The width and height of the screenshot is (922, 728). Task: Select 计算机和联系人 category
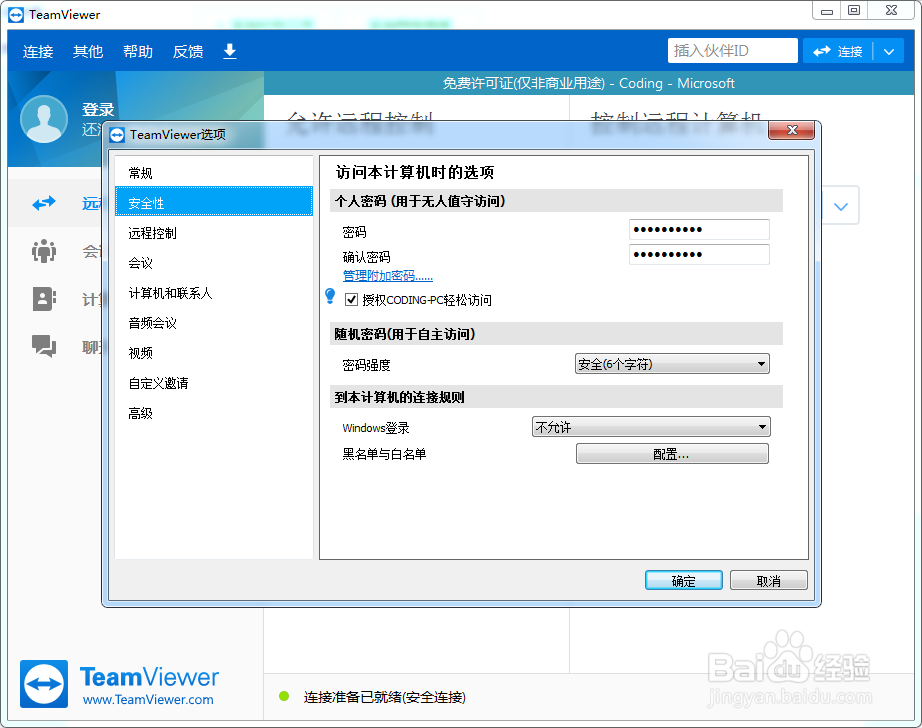(214, 293)
